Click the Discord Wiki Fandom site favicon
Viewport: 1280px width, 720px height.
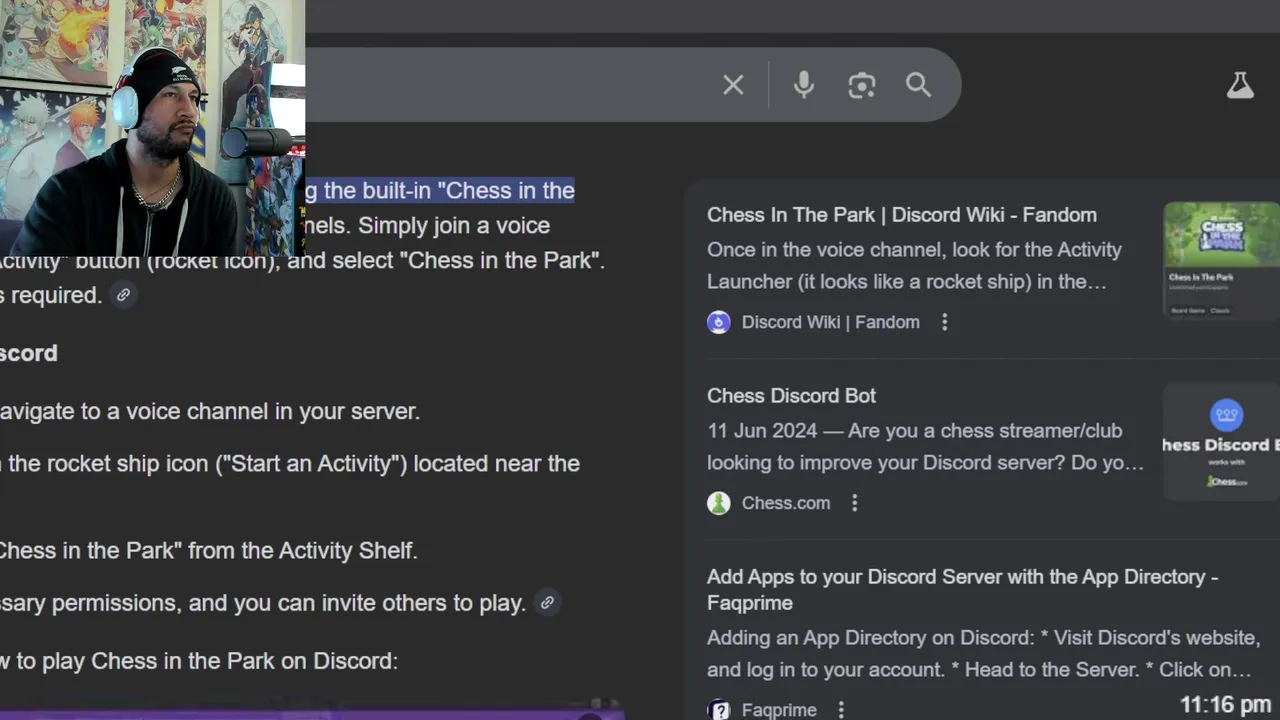(x=718, y=322)
